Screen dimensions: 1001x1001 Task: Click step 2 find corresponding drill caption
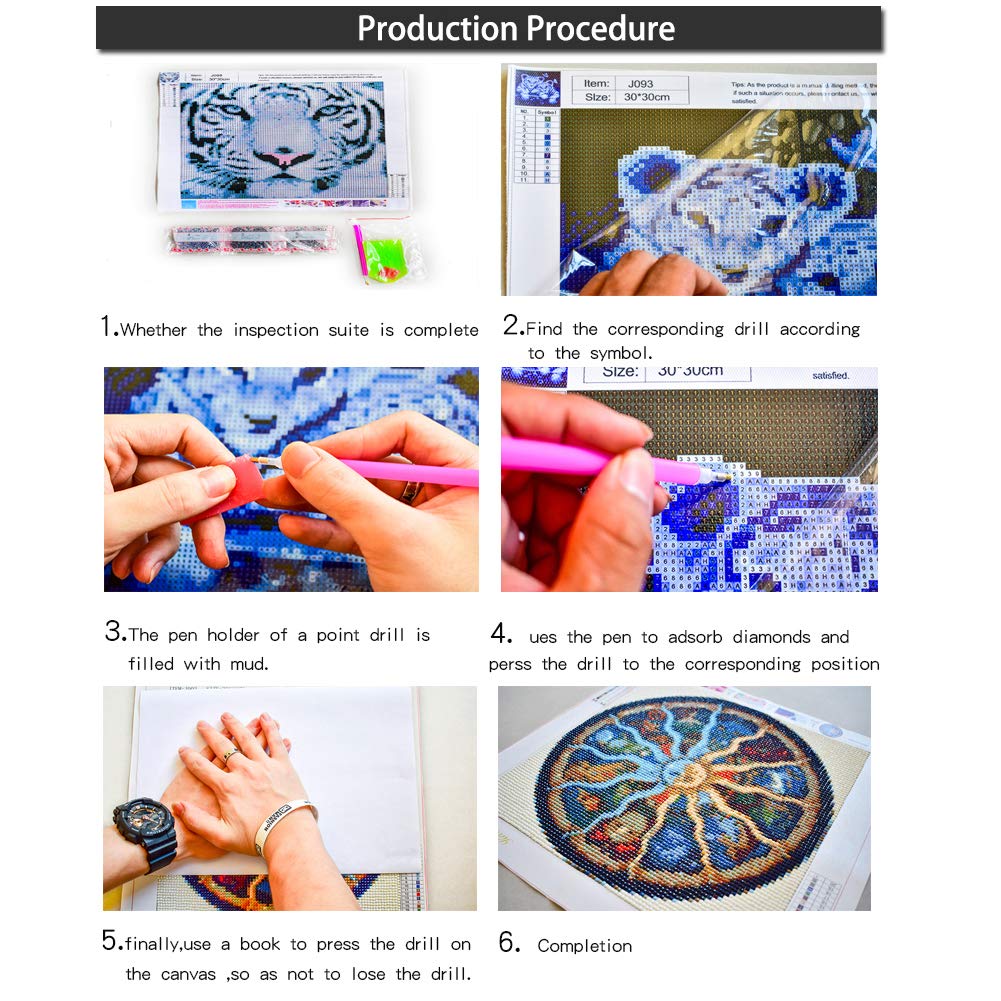[681, 340]
